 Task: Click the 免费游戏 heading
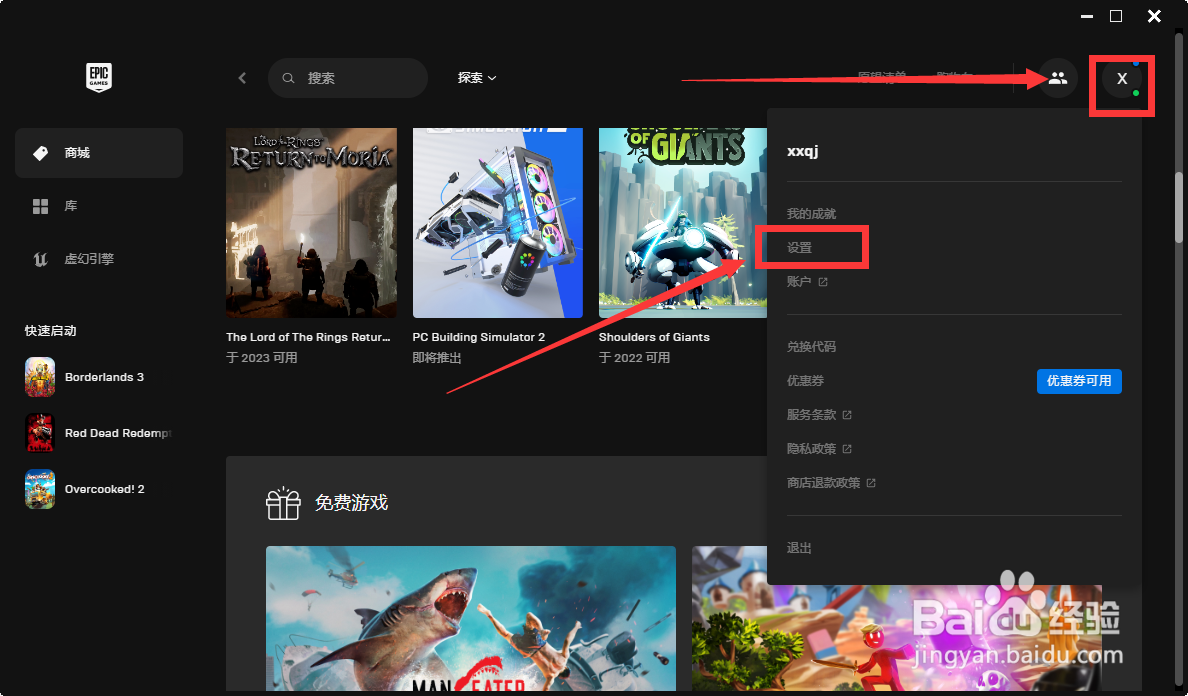[352, 503]
